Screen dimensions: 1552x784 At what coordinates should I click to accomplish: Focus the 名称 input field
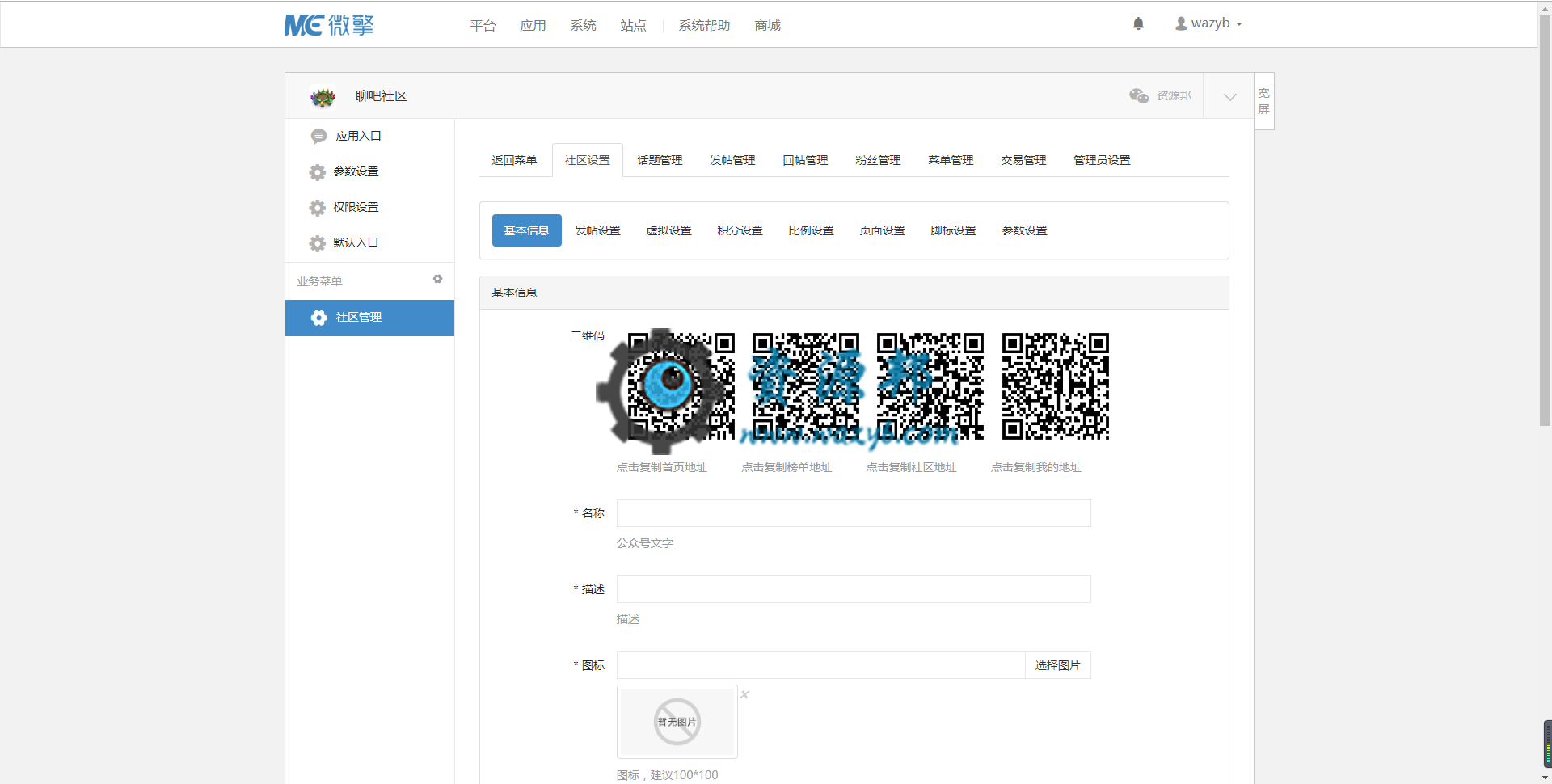point(854,513)
